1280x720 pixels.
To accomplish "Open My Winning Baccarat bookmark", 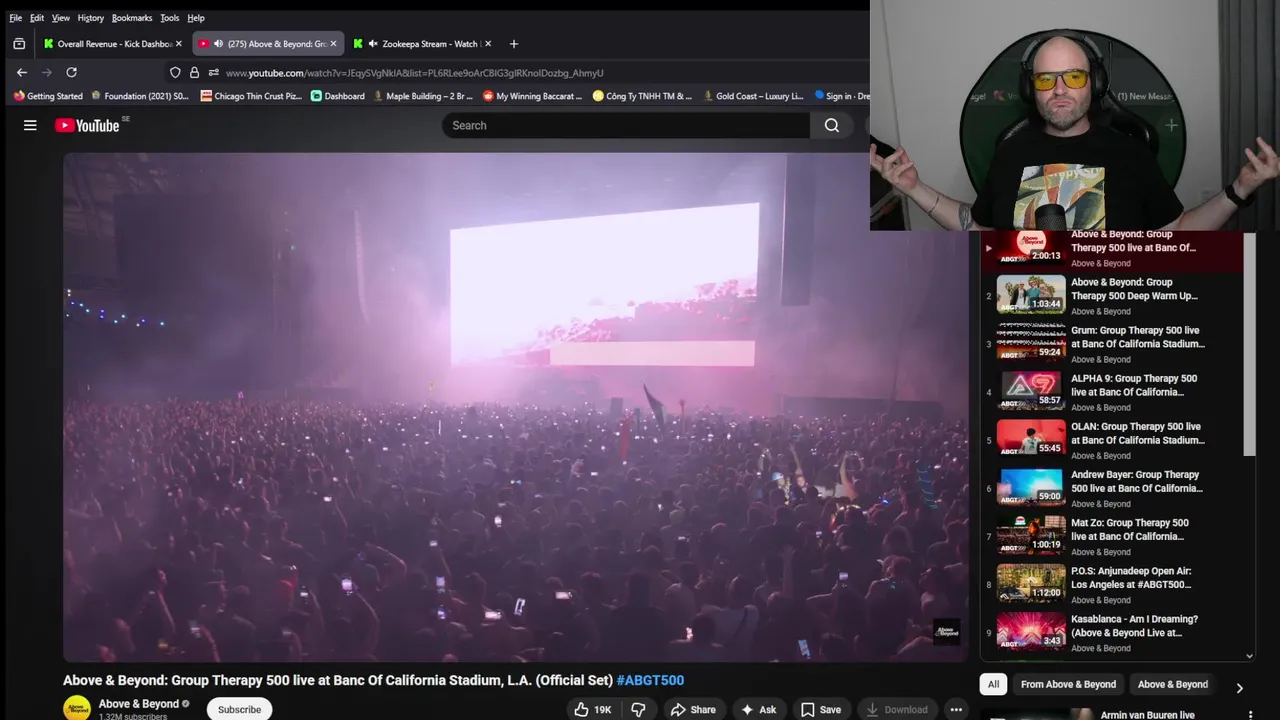I will tap(532, 96).
